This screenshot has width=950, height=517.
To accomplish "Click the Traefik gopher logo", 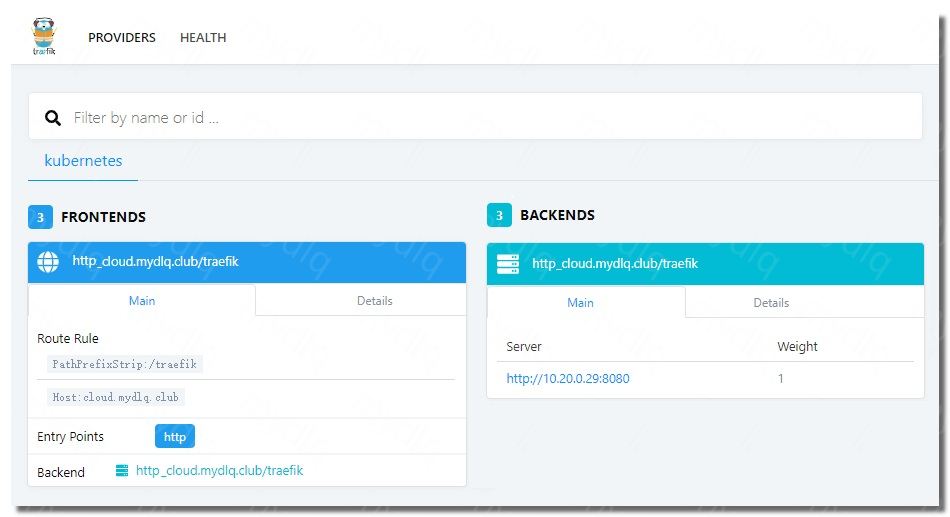I will (x=44, y=37).
